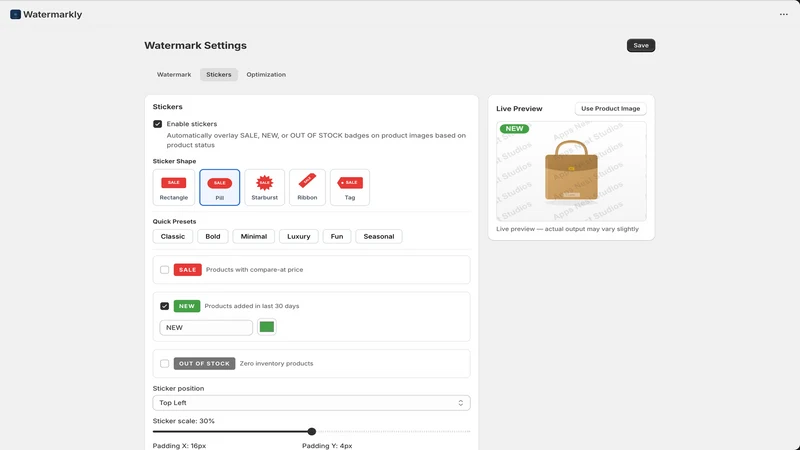Open the green NEW sticker color swatch

[x=267, y=327]
